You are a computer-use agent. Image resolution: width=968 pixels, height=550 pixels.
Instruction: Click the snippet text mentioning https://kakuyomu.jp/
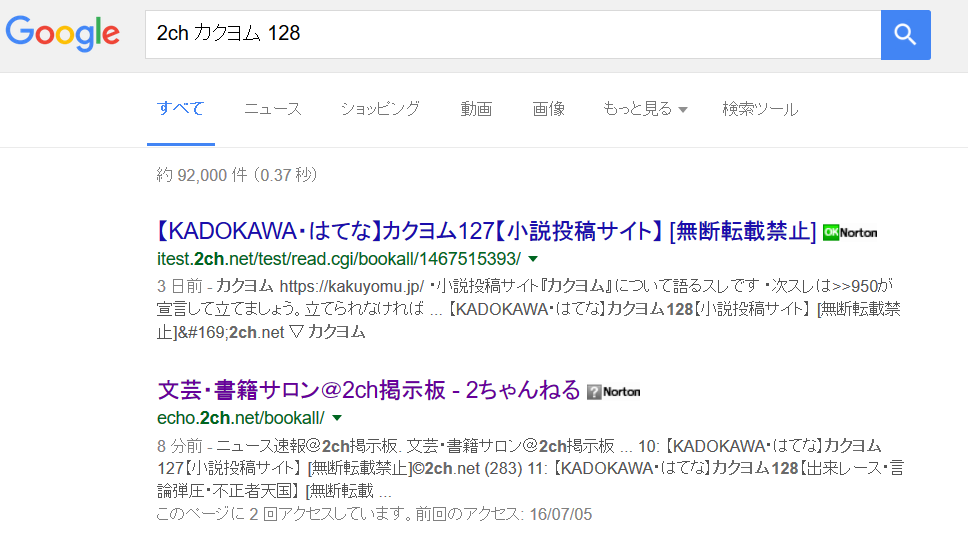point(528,309)
